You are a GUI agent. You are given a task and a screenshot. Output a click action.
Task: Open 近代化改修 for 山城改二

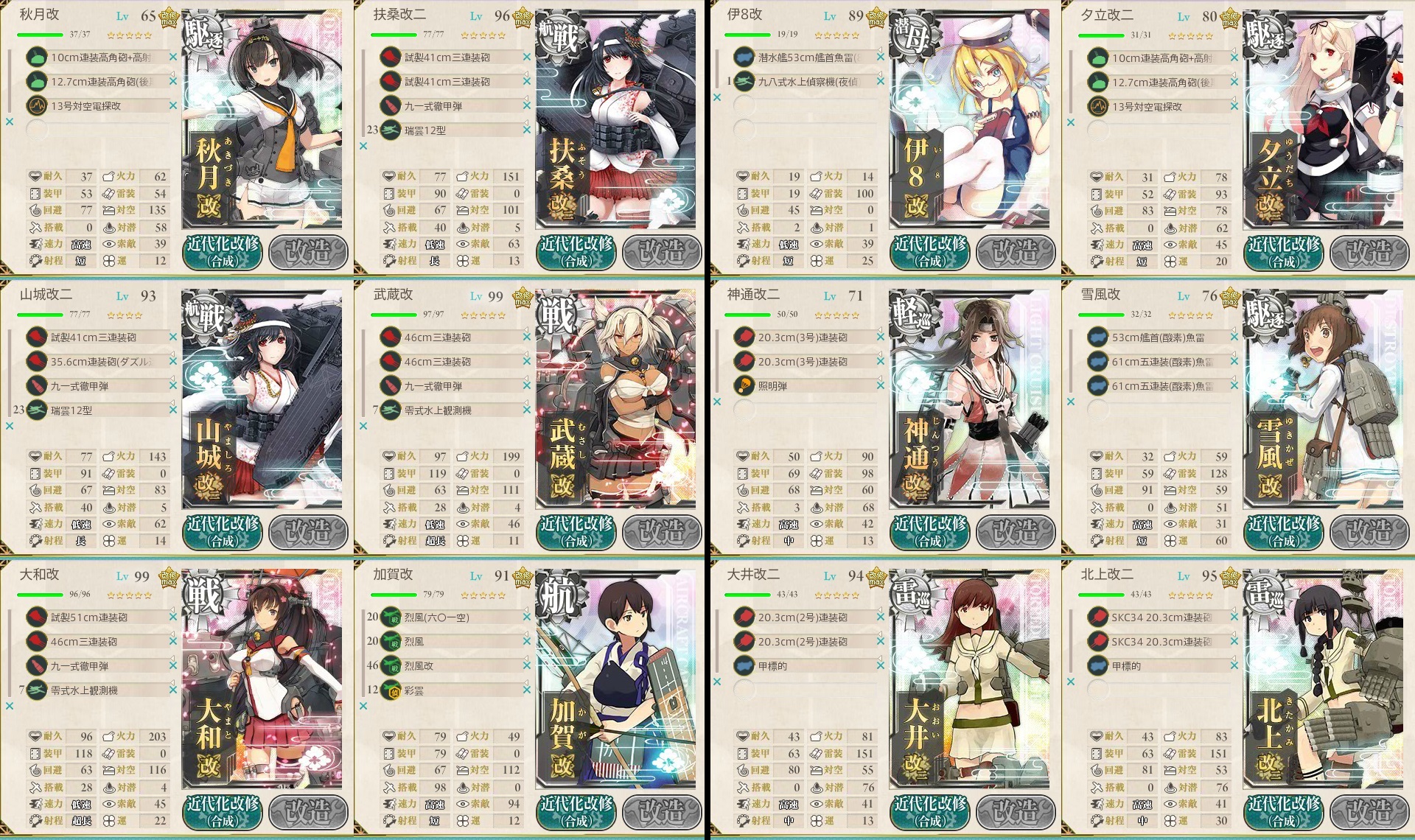coord(223,532)
